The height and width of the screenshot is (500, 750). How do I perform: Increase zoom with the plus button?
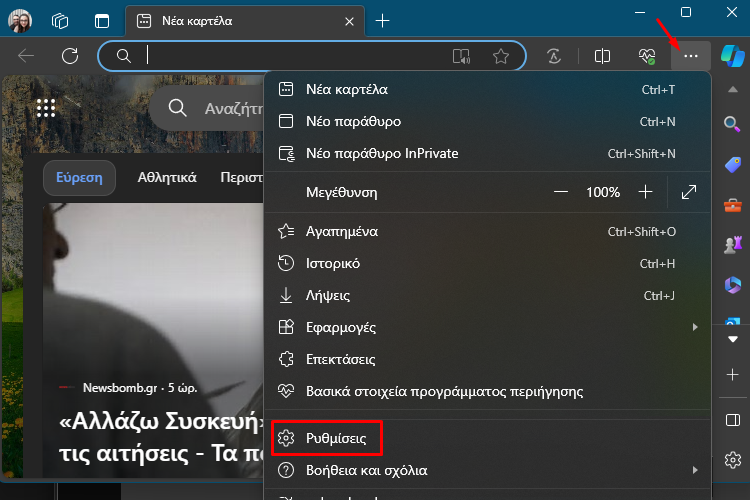[x=645, y=192]
